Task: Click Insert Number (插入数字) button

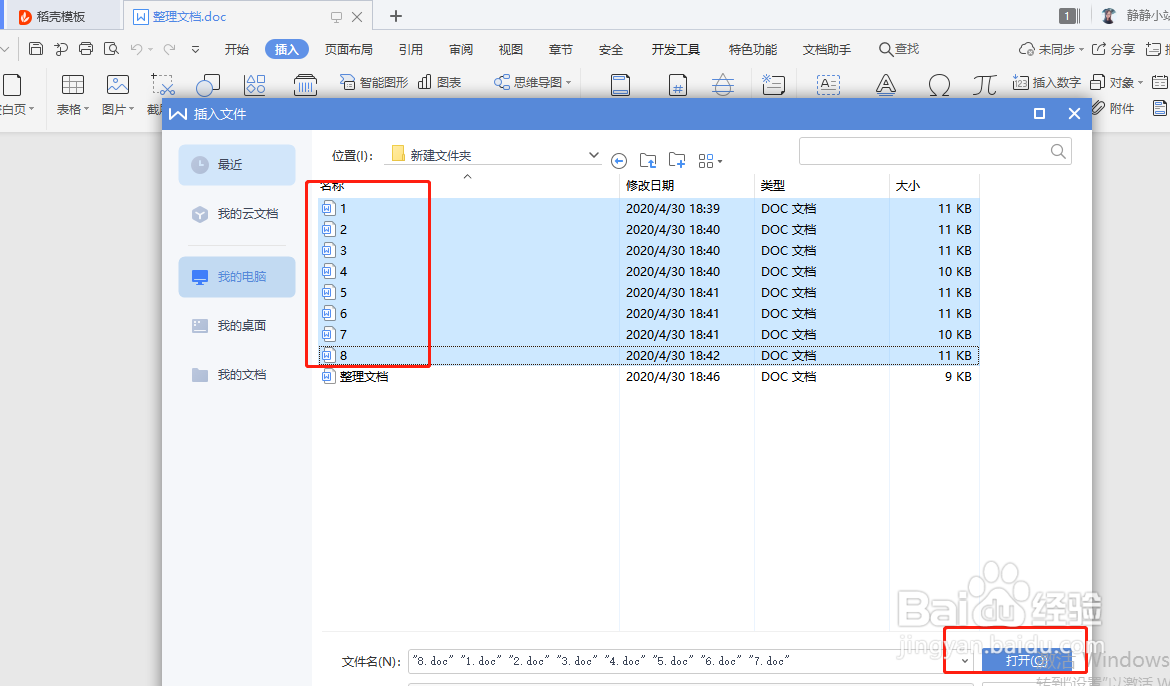Action: pos(1047,82)
